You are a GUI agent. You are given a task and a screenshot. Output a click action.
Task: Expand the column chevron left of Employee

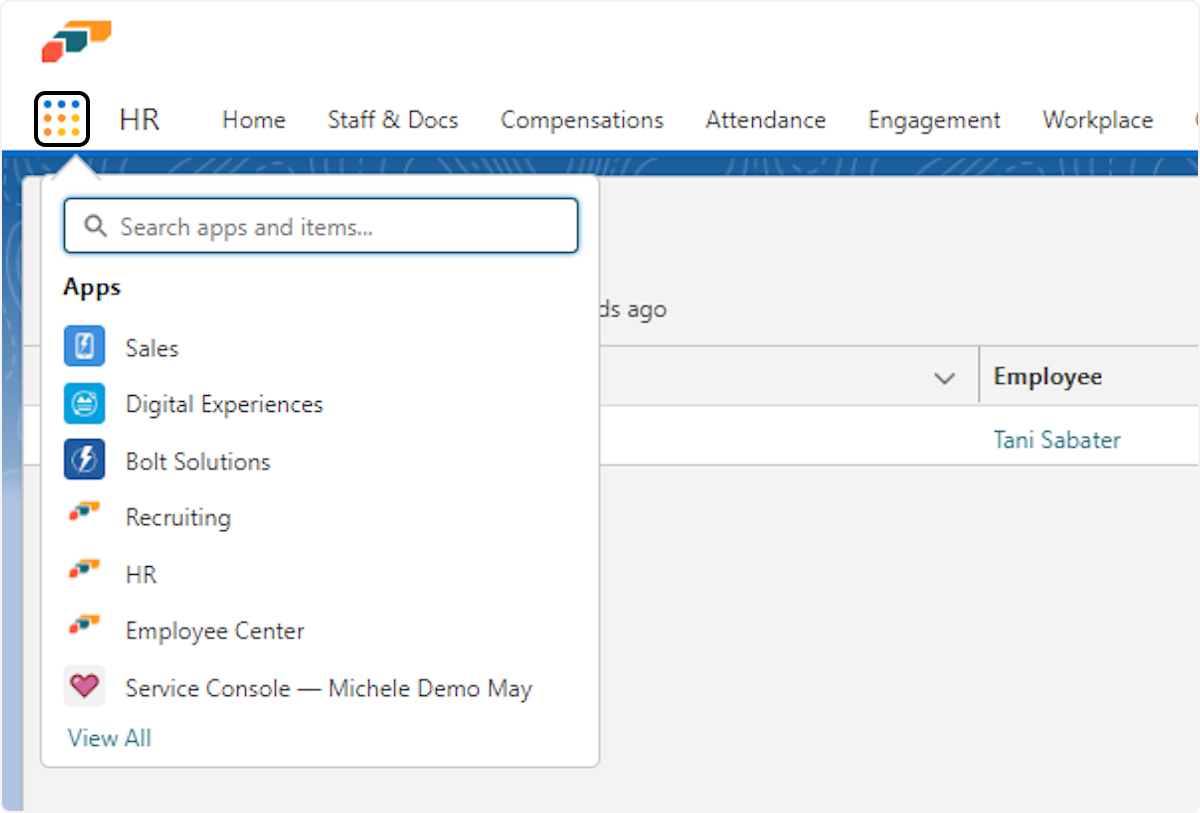[x=943, y=378]
